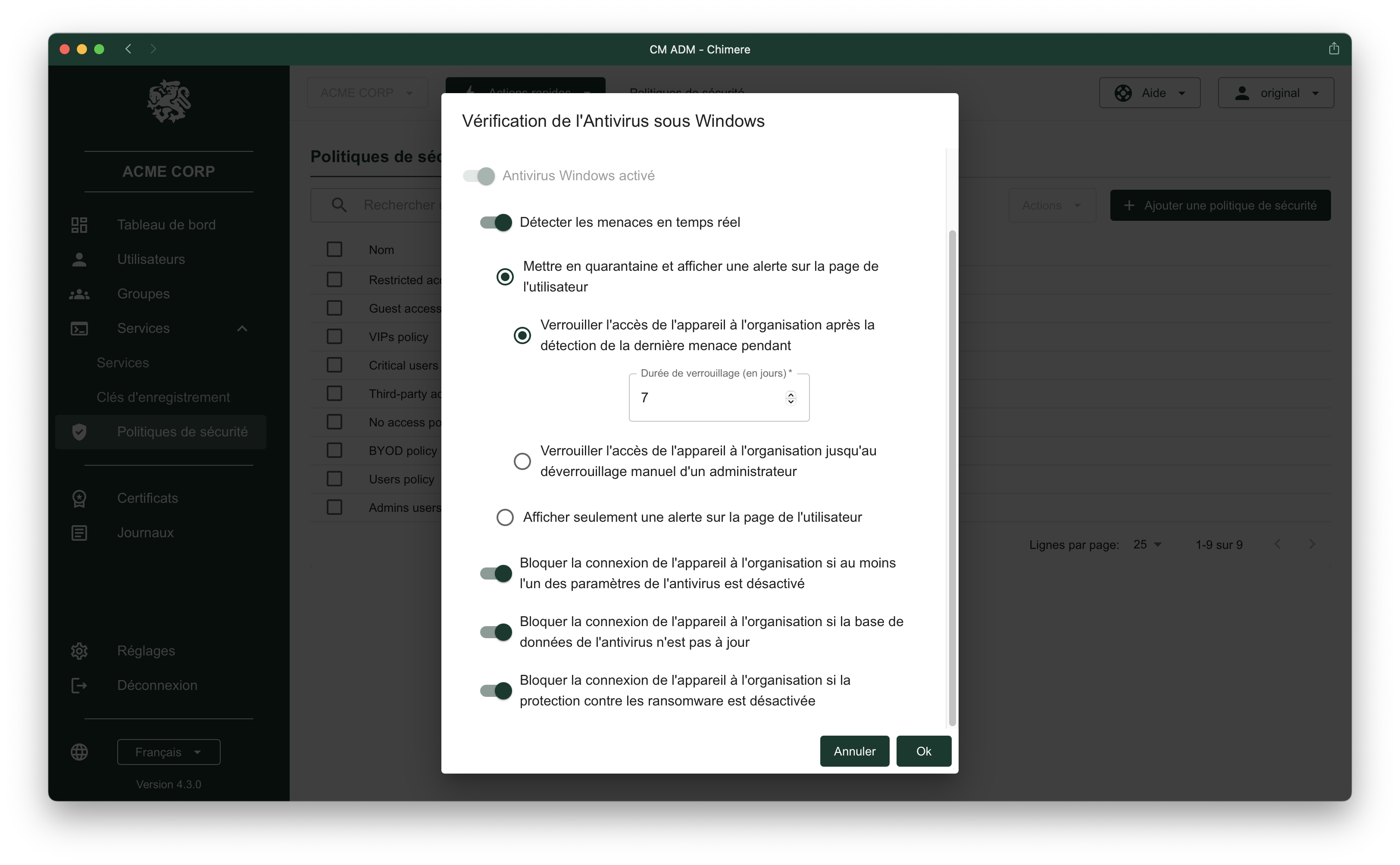
Task: Click the Ok button
Action: pyautogui.click(x=924, y=751)
